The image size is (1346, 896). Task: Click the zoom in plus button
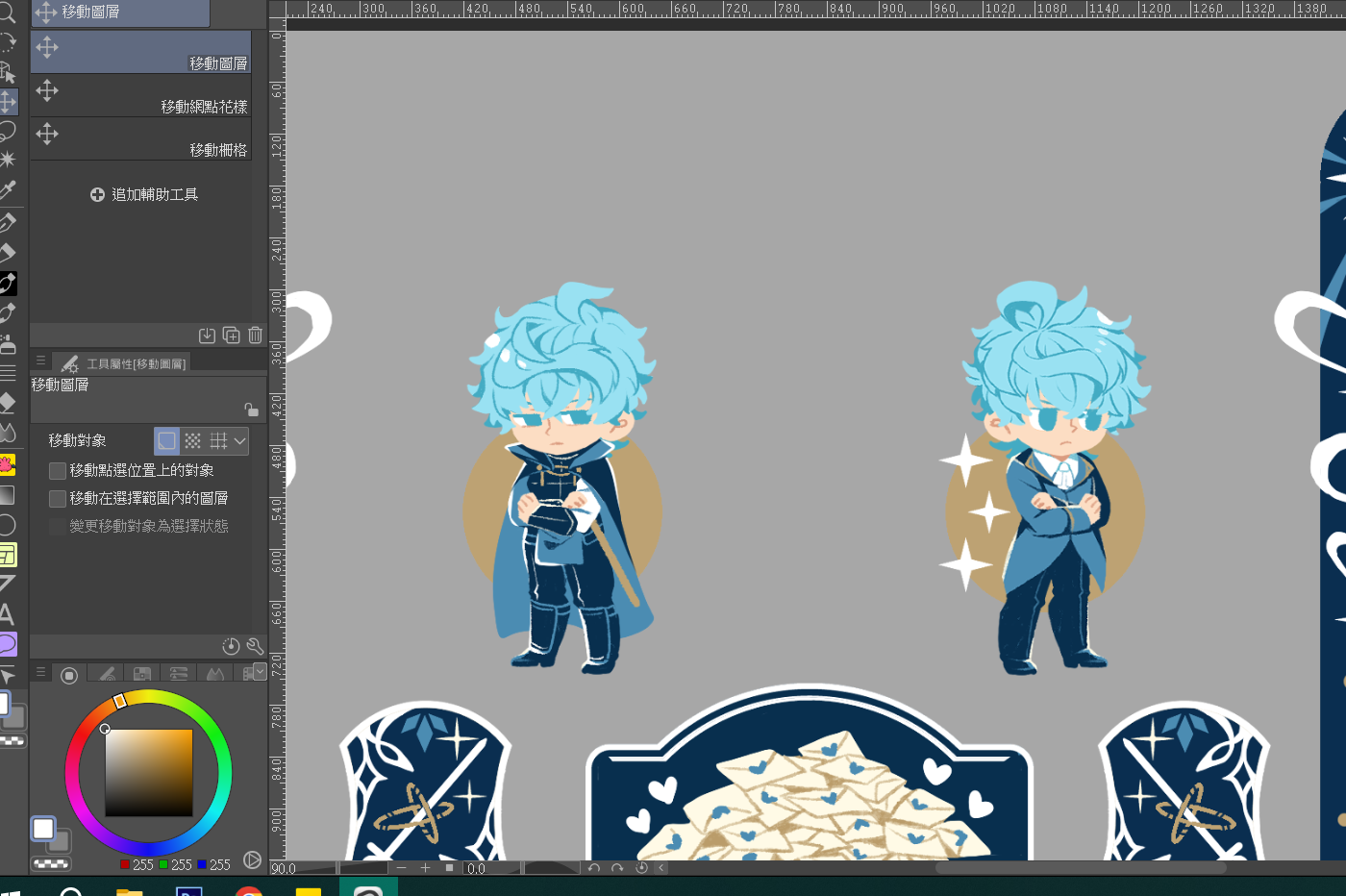click(425, 868)
